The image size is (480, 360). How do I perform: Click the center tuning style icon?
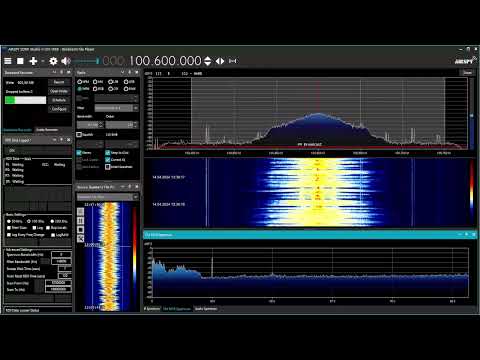point(233,61)
